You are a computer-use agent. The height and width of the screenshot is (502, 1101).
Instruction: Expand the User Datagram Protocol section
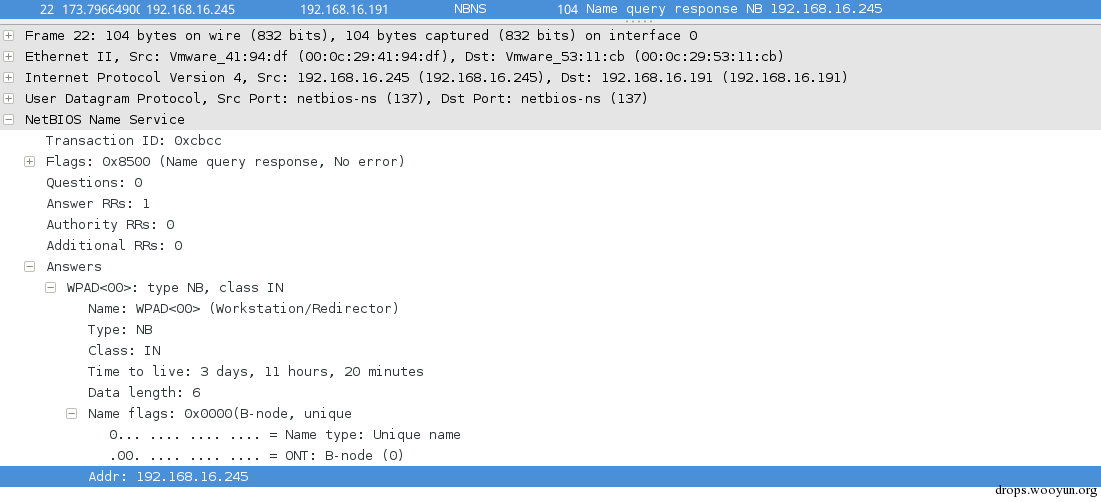[x=8, y=99]
